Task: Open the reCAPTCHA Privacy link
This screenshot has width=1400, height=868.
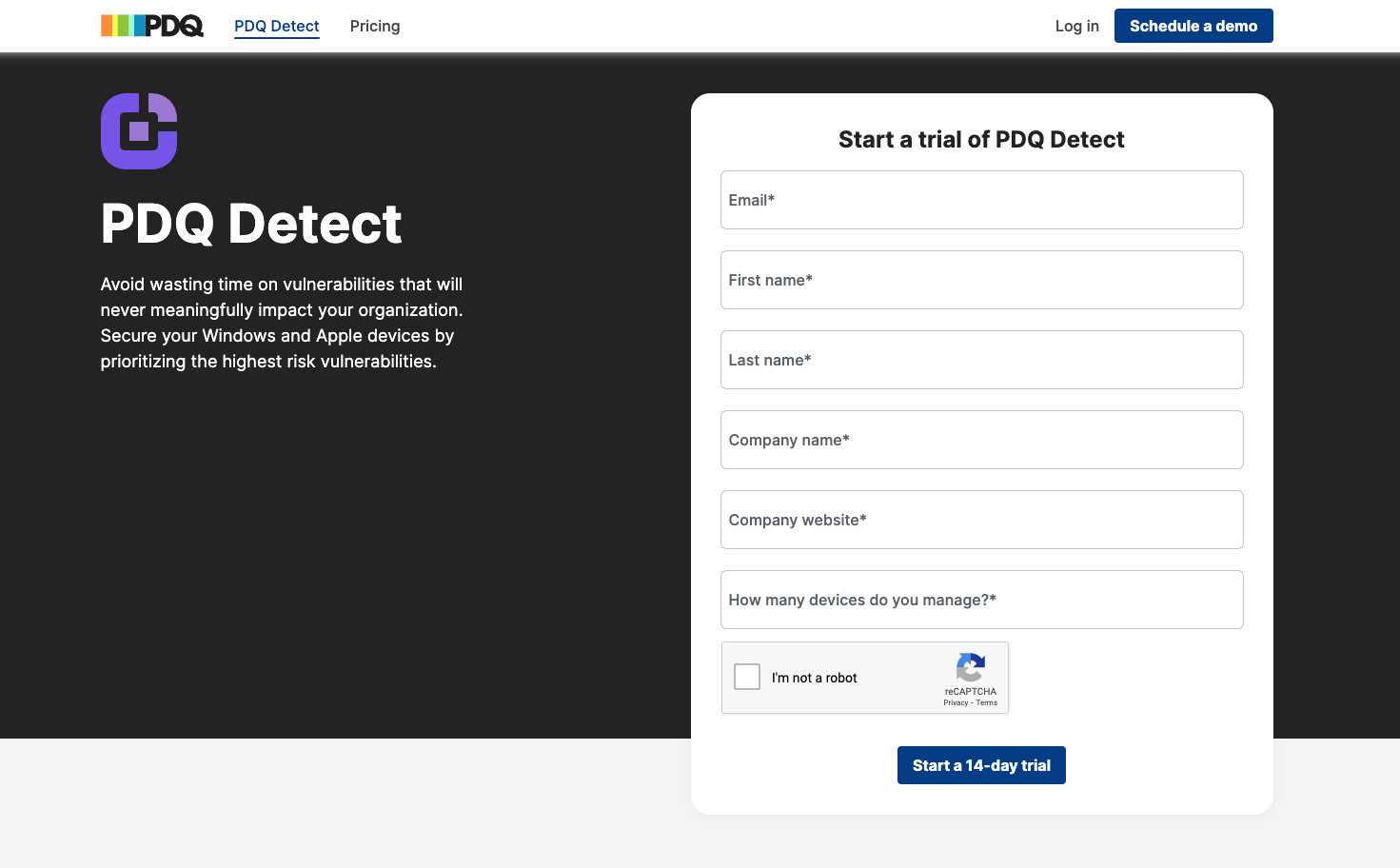Action: coord(956,703)
